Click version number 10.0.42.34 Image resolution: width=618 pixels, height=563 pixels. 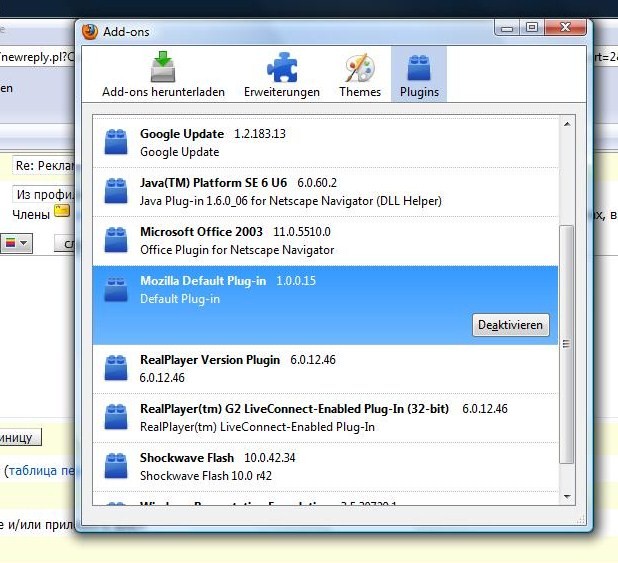[x=270, y=458]
